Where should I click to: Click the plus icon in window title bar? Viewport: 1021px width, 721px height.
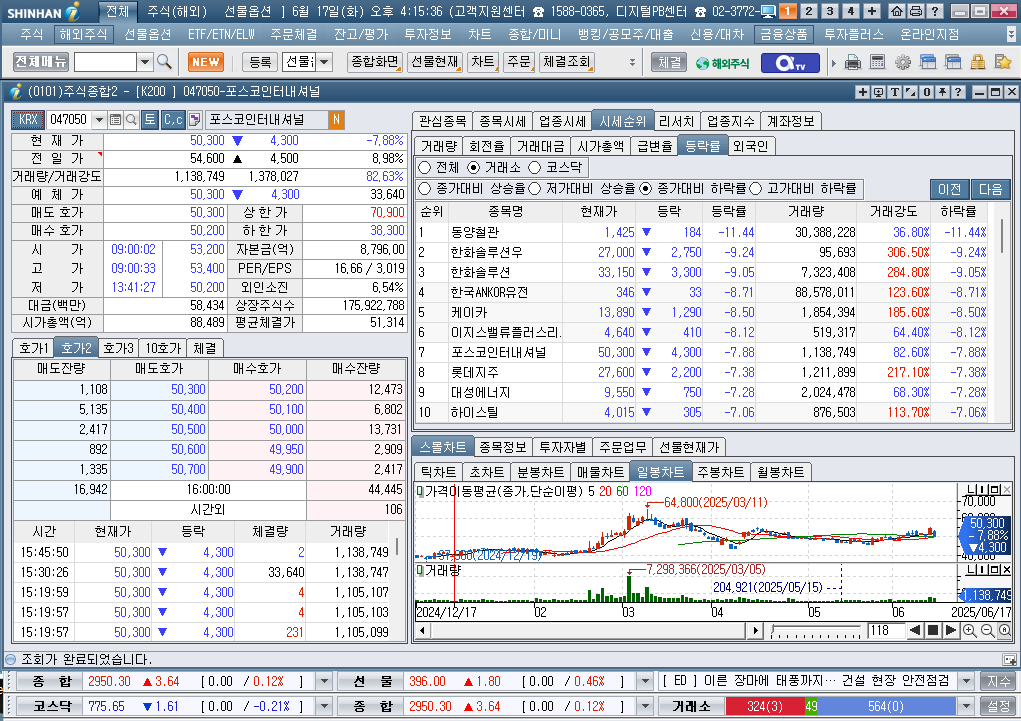coord(862,92)
